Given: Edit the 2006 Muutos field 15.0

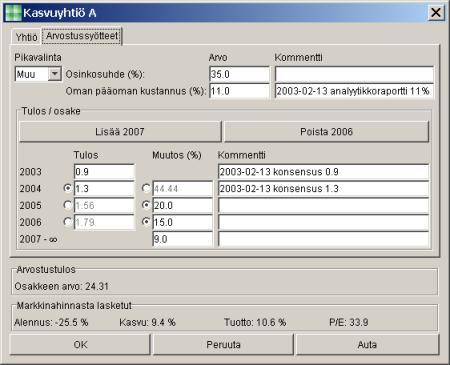Looking at the screenshot, I should click(182, 222).
